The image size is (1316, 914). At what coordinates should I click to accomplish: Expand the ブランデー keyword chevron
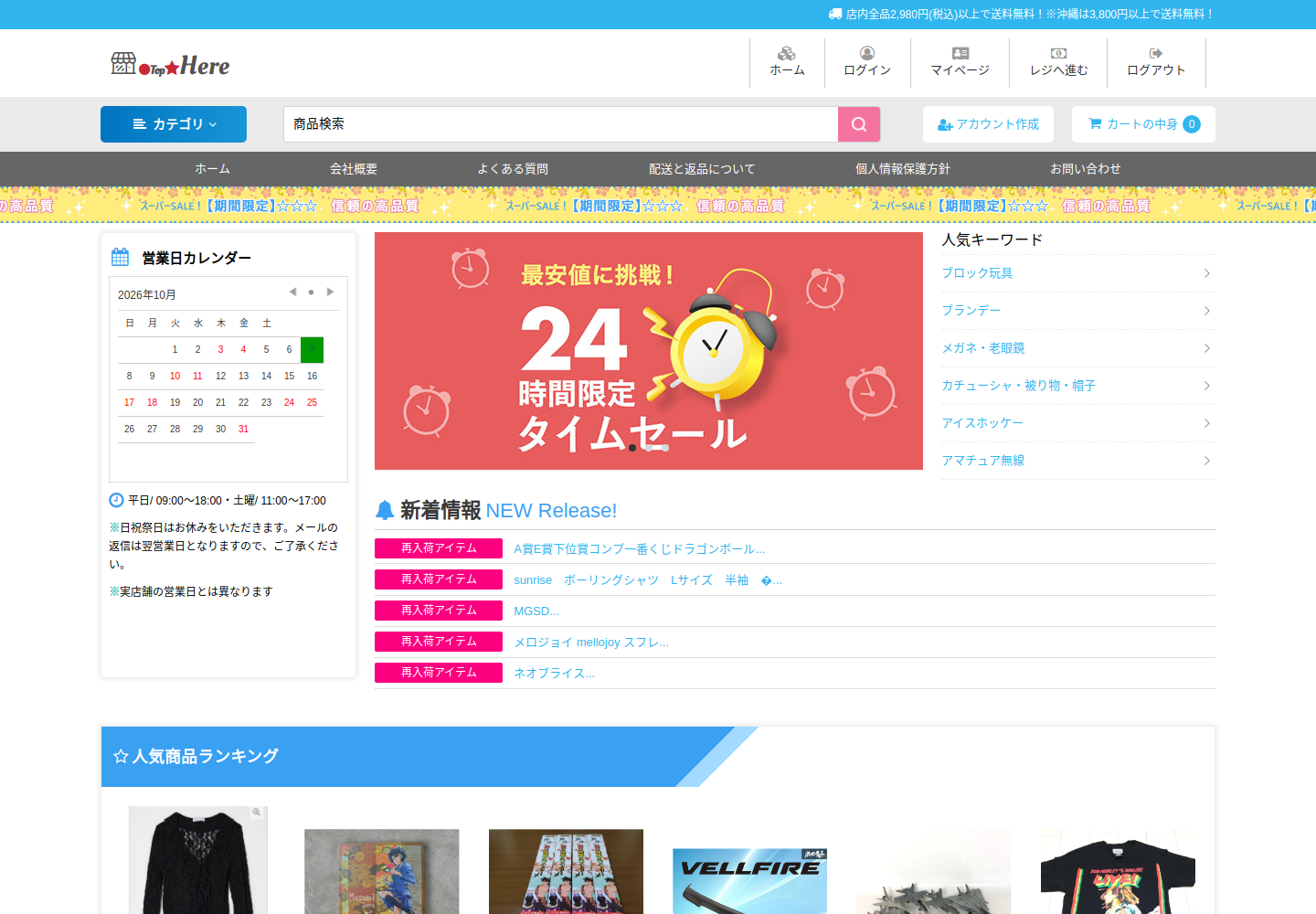tap(1207, 311)
